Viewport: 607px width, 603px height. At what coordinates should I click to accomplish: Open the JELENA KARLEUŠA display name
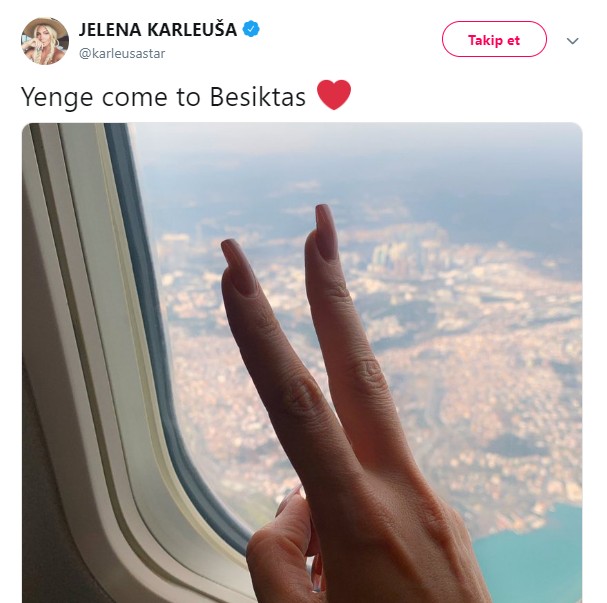coord(158,30)
